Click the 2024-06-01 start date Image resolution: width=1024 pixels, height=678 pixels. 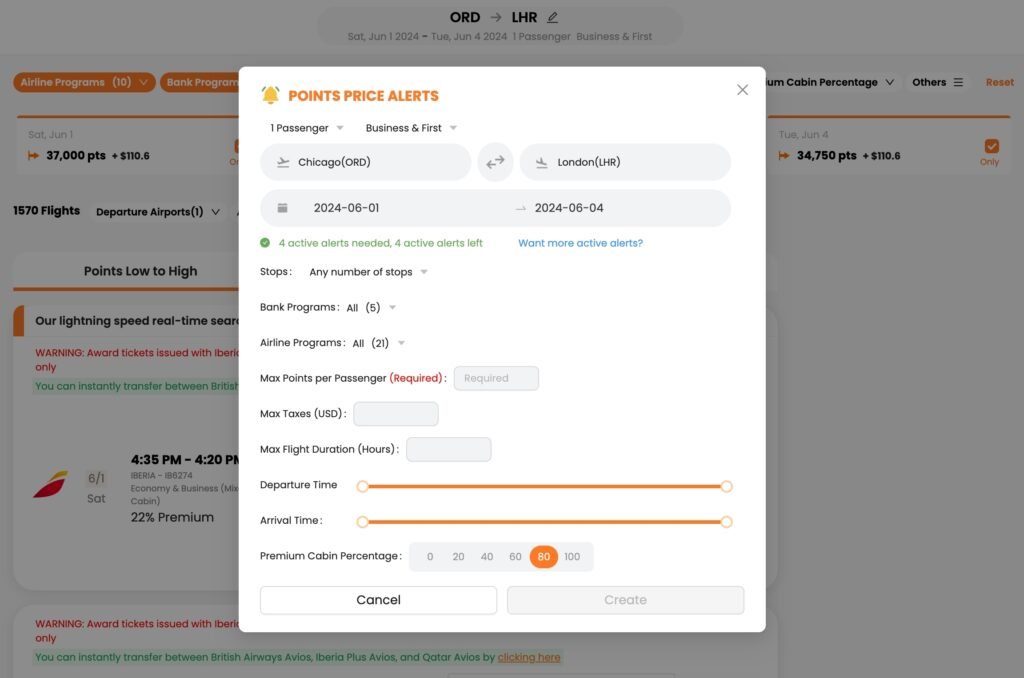pos(346,208)
